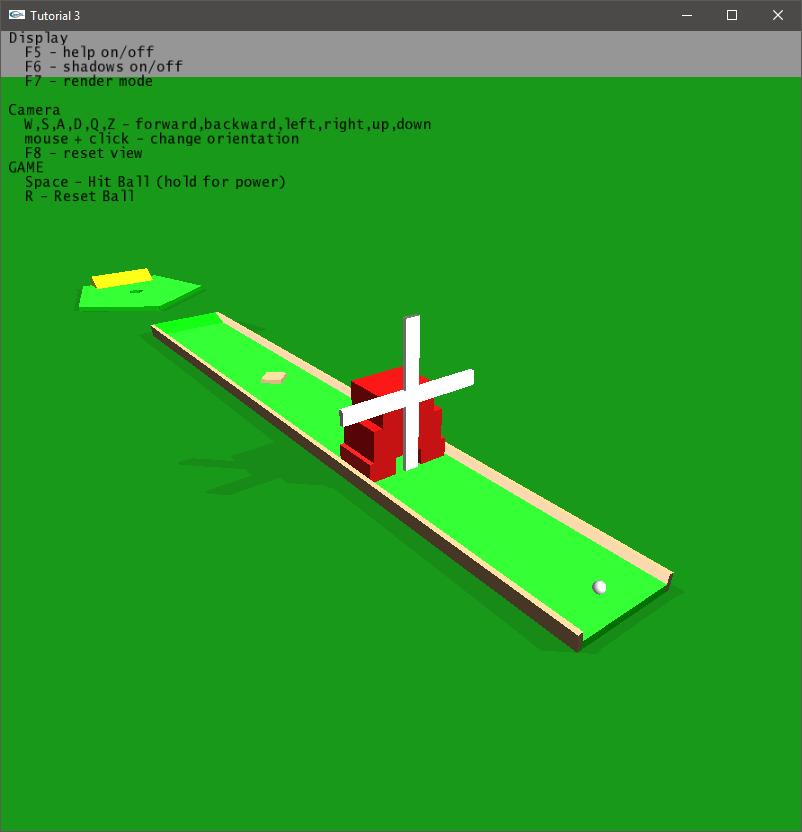Click the 'Camera' heading text
Screen dimensions: 802x832
pyautogui.click(x=34, y=110)
